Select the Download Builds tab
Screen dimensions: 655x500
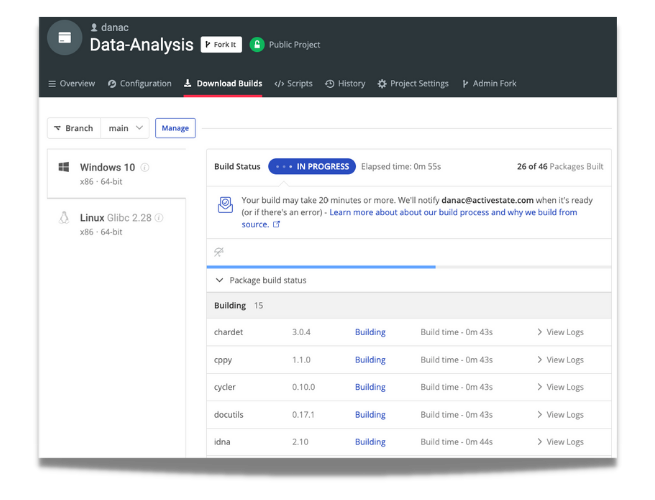click(223, 84)
